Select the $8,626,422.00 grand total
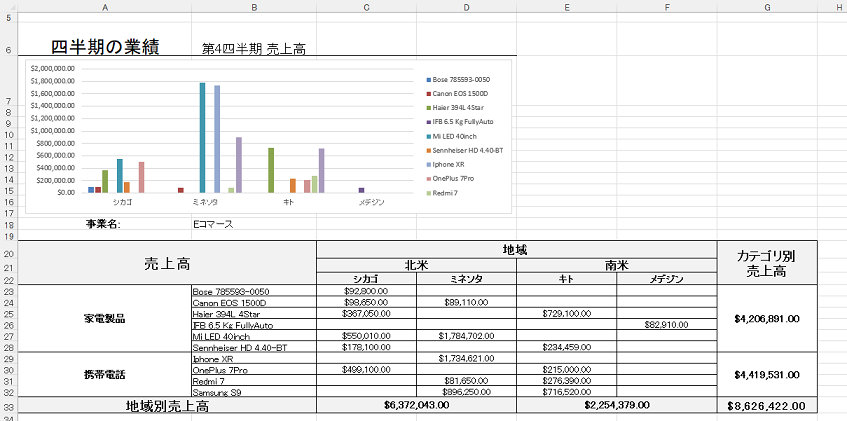This screenshot has height=421, width=847. point(767,406)
